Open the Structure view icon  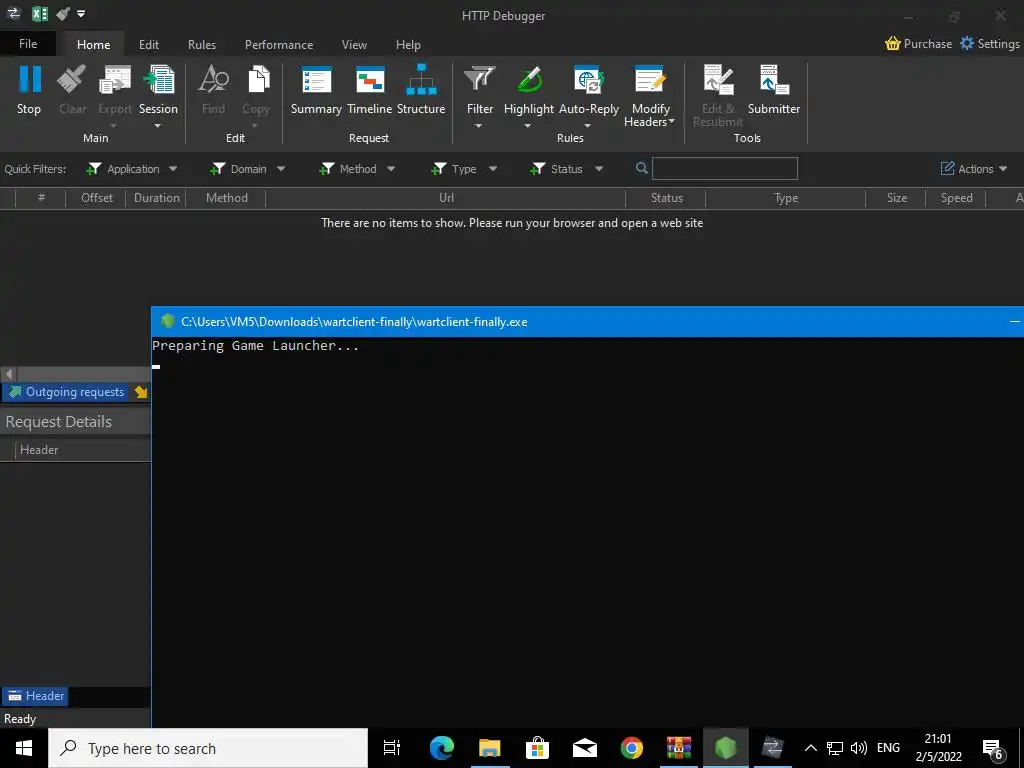pyautogui.click(x=421, y=80)
